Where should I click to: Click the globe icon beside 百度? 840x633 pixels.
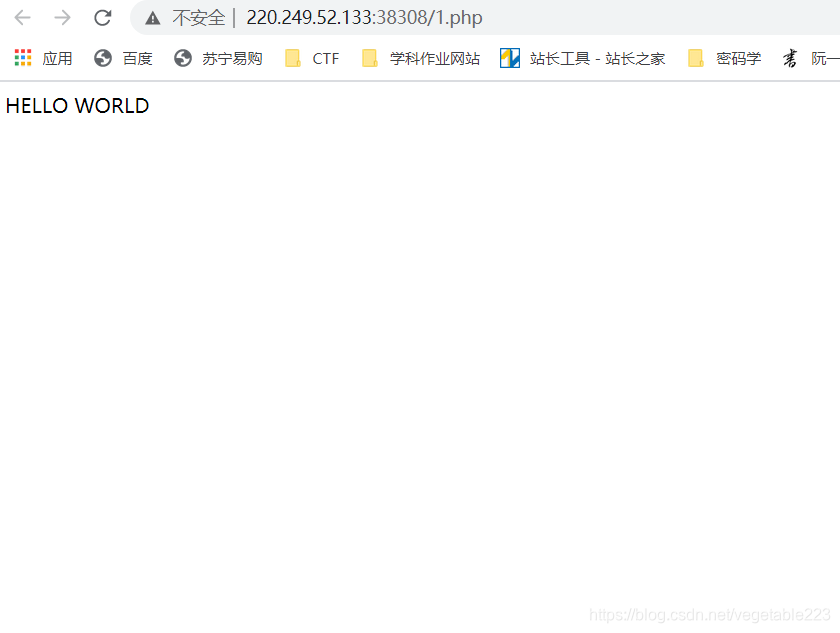click(x=103, y=58)
